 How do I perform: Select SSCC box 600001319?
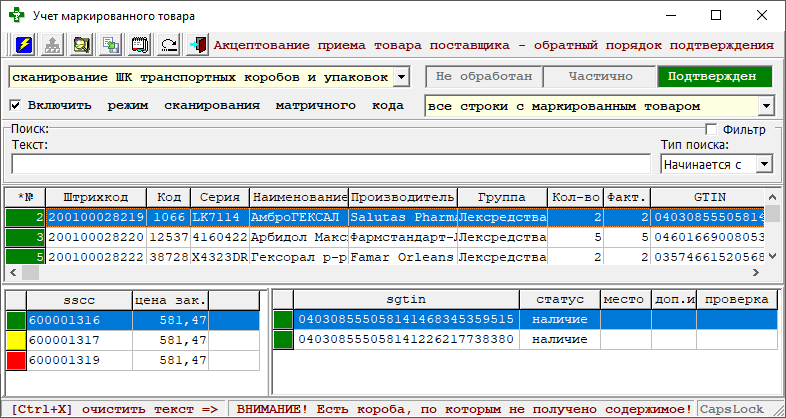79,360
